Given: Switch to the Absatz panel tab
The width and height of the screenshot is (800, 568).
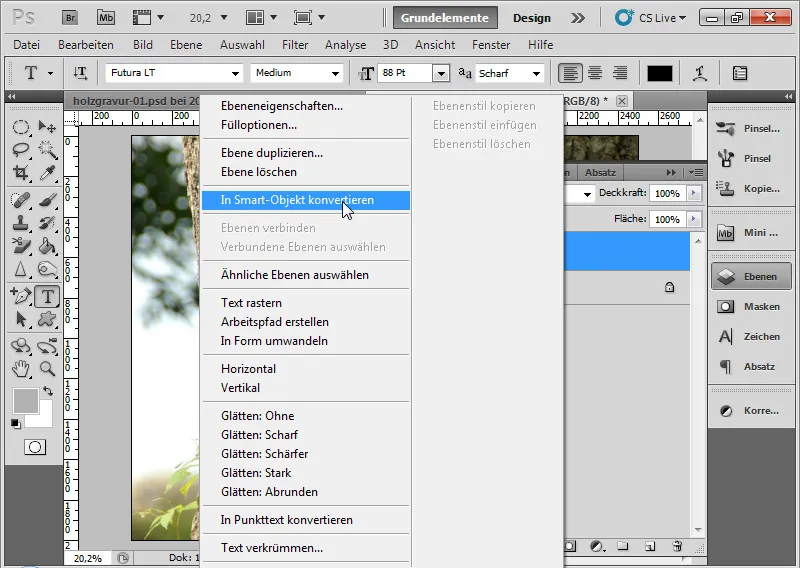Looking at the screenshot, I should (600, 172).
